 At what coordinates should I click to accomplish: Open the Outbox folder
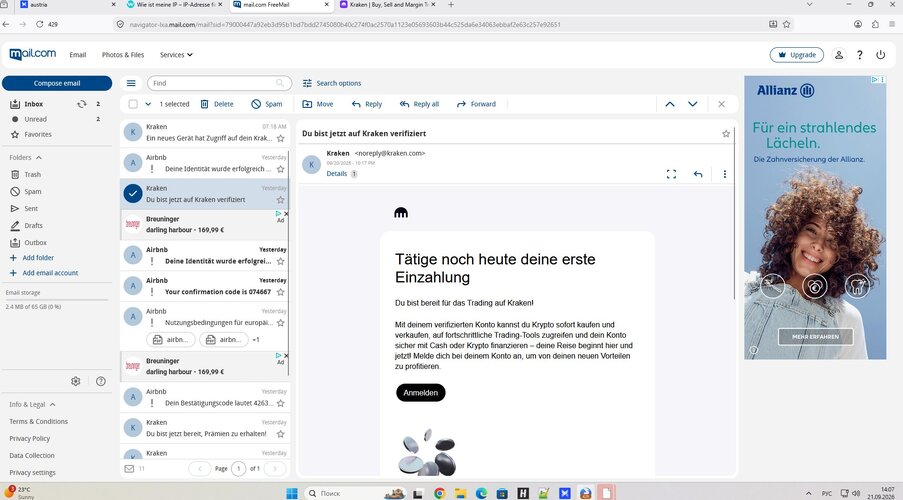(x=35, y=243)
